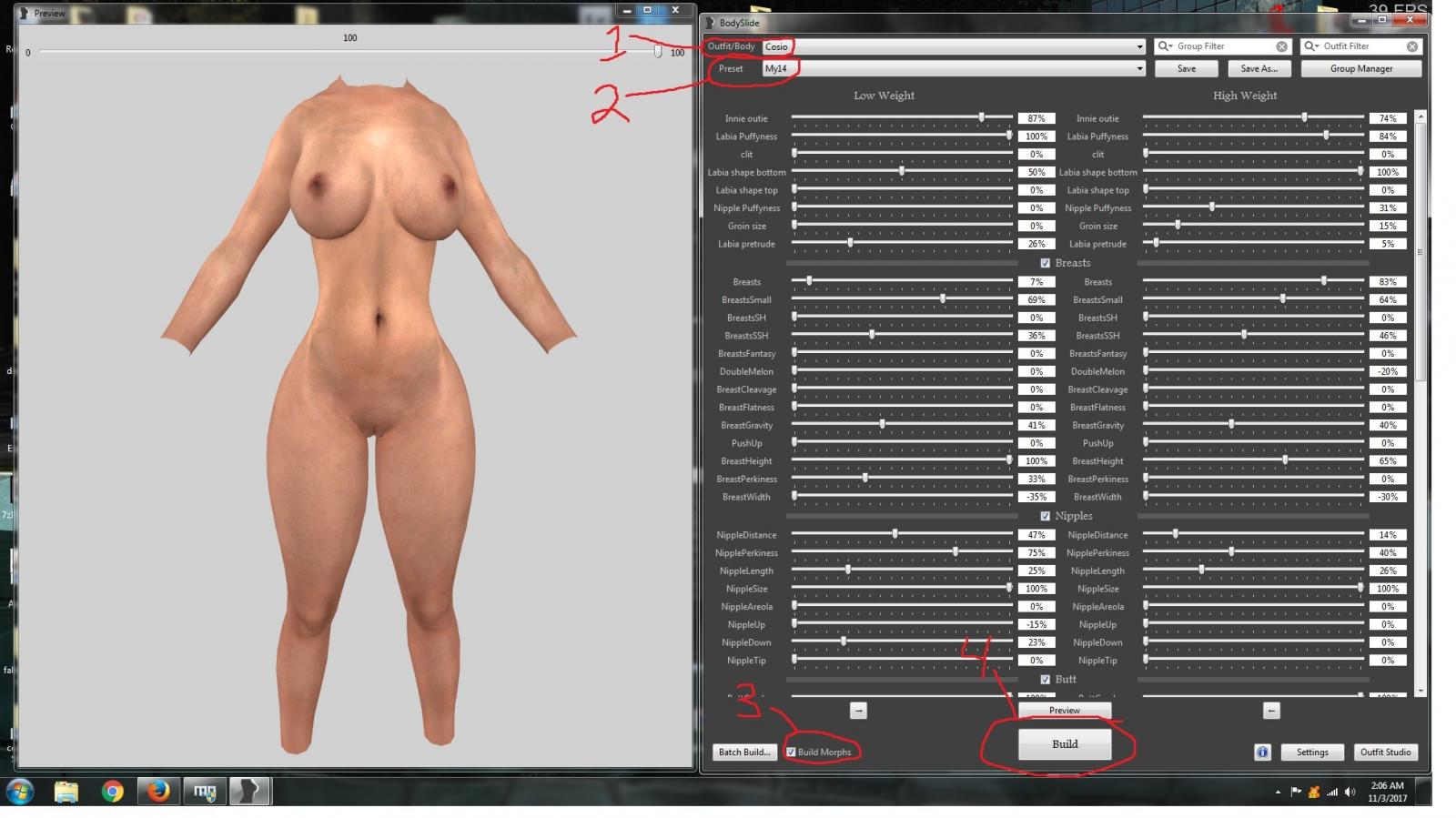Click the low weight minus arrow button
This screenshot has height=818, width=1456.
pos(858,711)
